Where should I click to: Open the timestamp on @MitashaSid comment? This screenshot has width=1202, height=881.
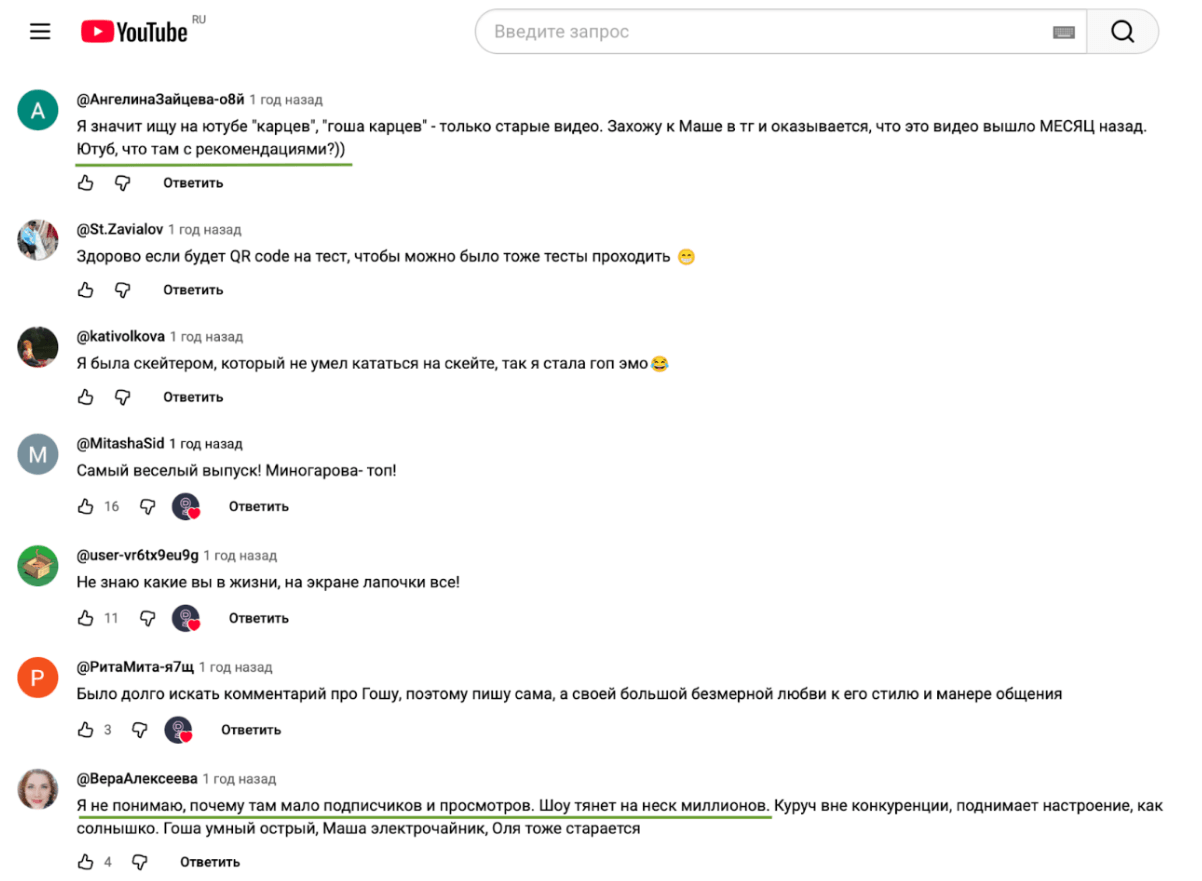pos(206,444)
